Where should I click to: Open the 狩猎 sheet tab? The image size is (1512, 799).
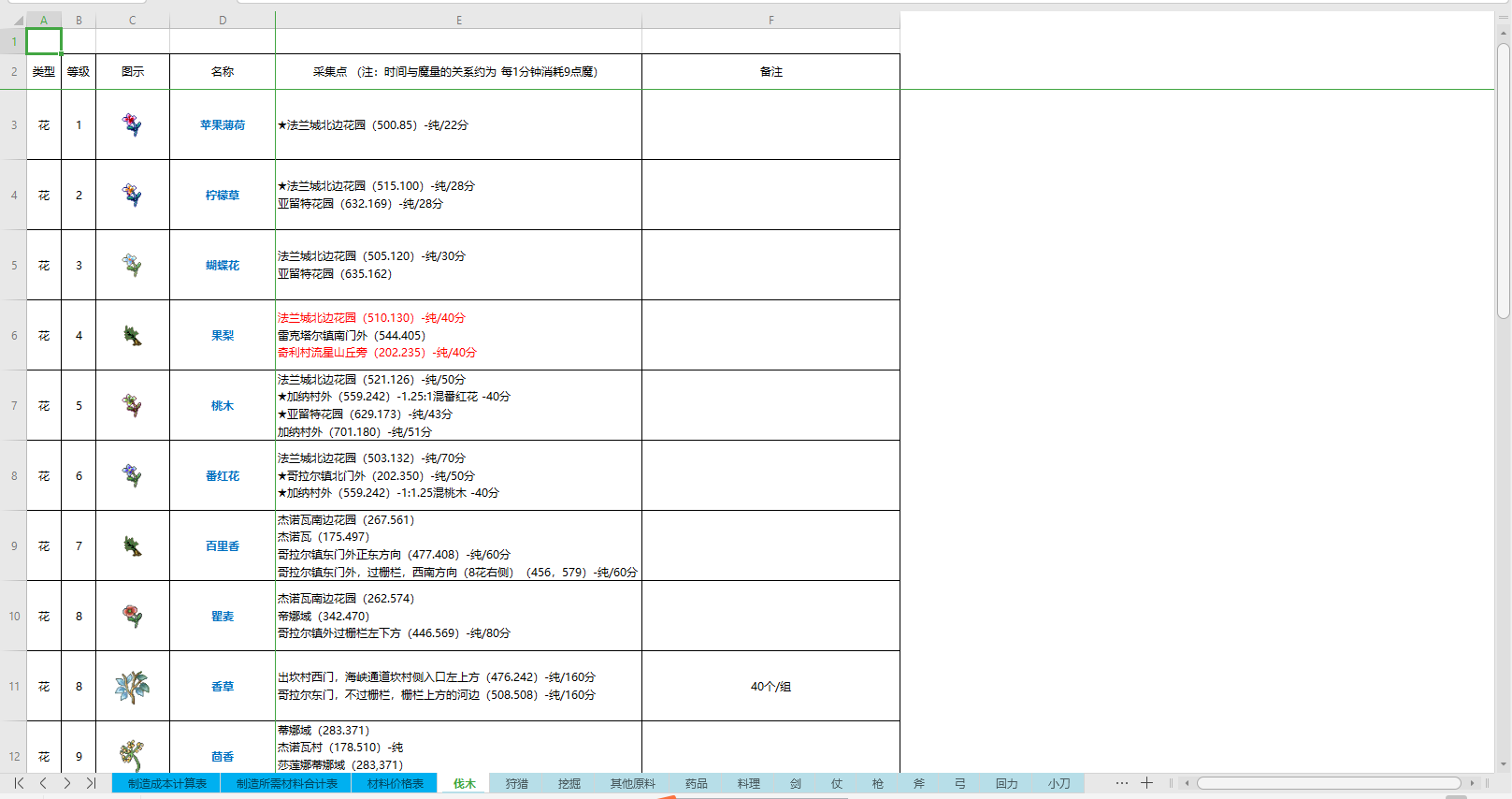pyautogui.click(x=516, y=783)
